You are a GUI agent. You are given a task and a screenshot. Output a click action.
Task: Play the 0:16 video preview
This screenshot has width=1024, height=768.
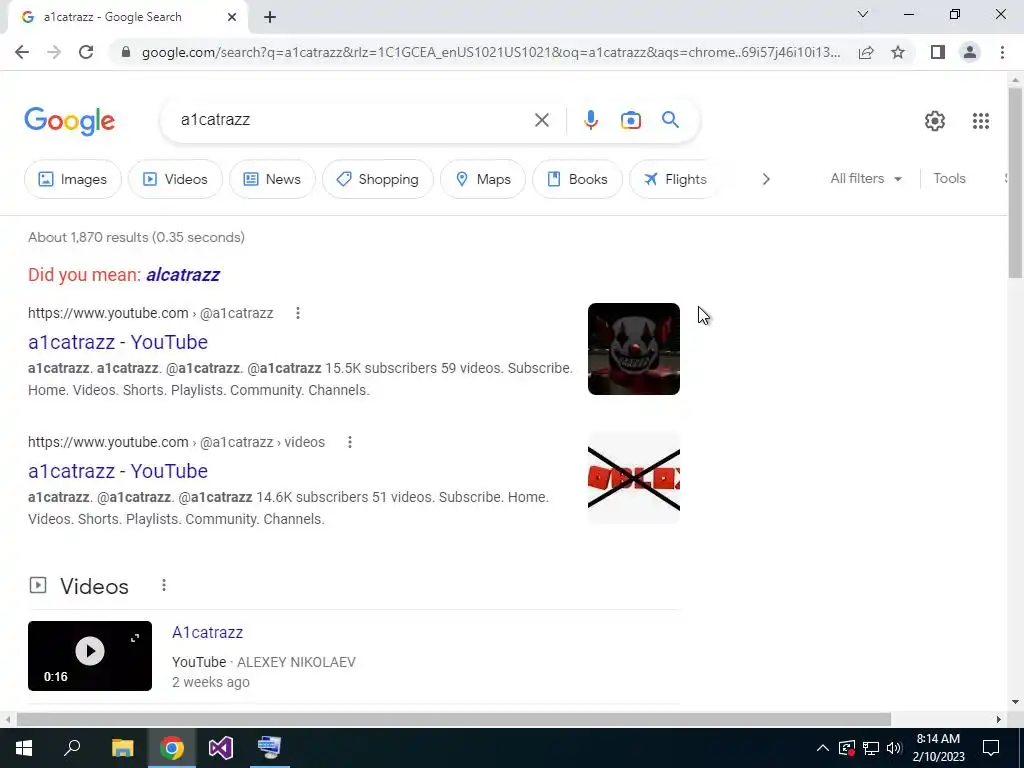[90, 656]
